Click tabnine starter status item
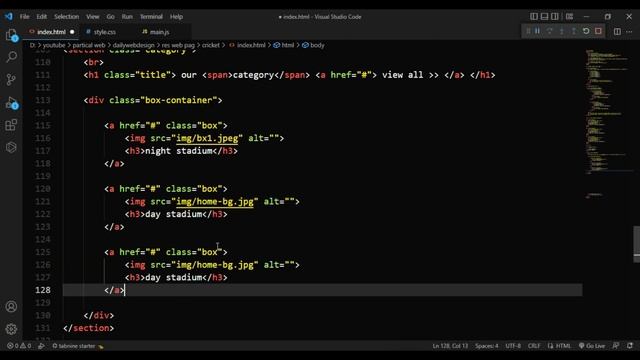This screenshot has height=360, width=640. [x=77, y=346]
